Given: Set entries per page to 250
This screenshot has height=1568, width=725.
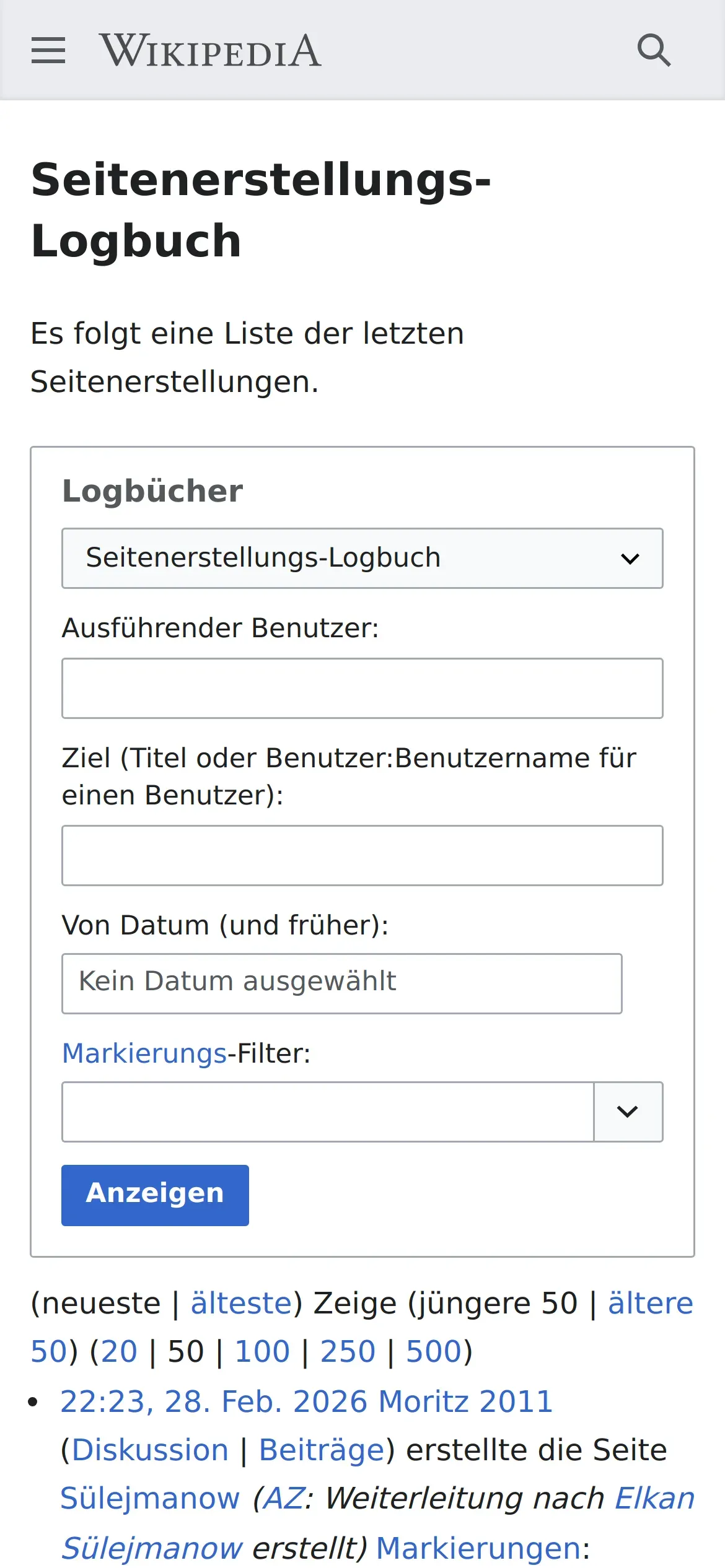Looking at the screenshot, I should [348, 1351].
